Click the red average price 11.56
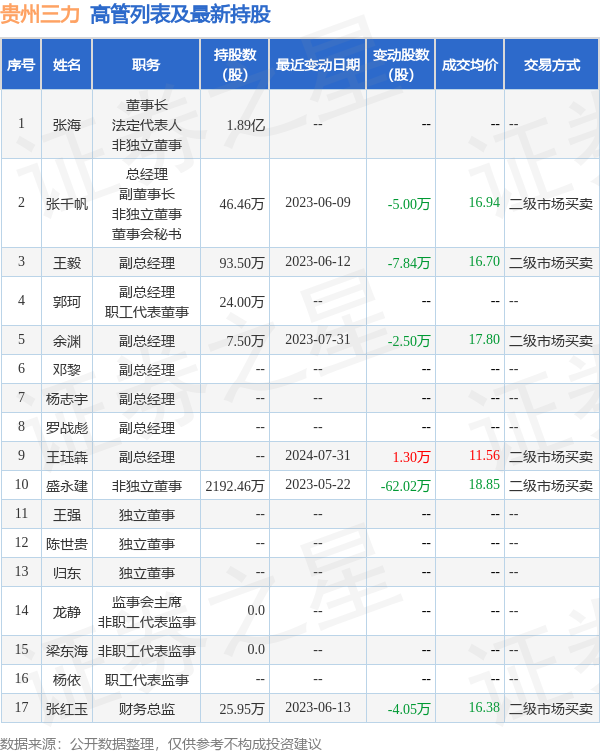Viewport: 600px width, 753px height. click(x=484, y=455)
